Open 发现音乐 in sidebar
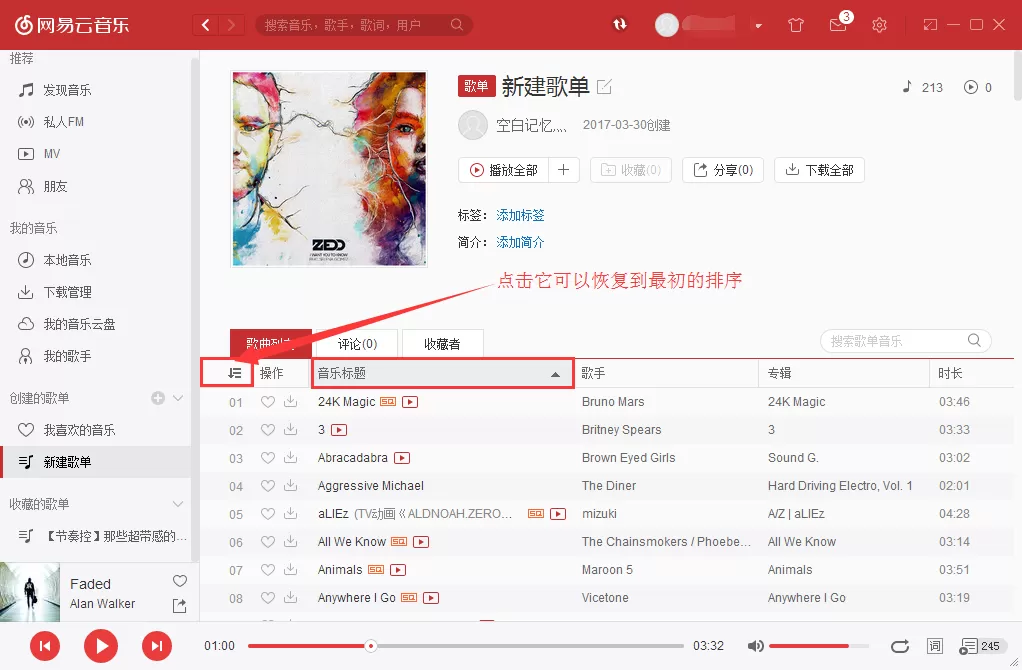 67,90
